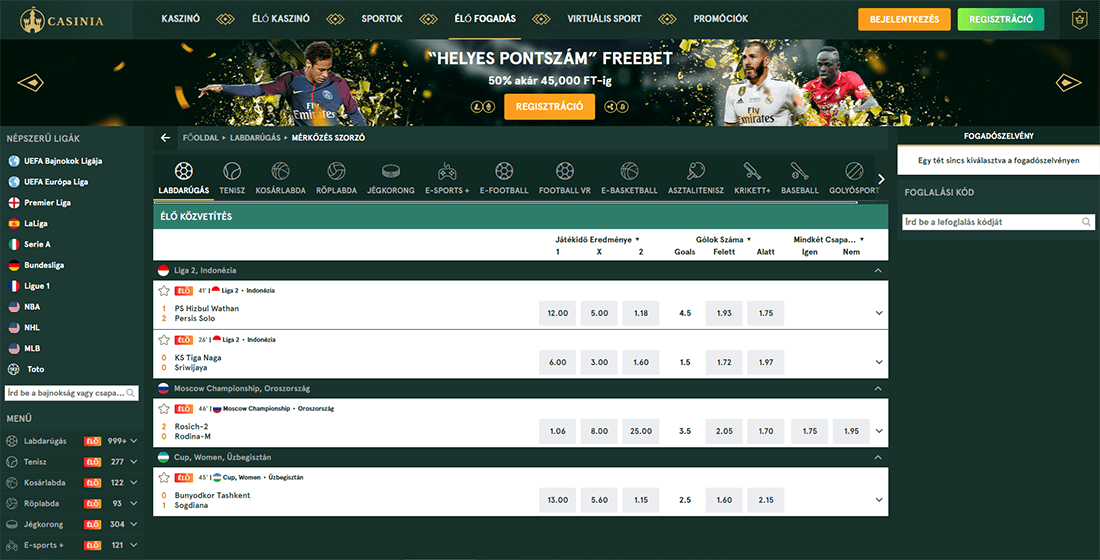The width and height of the screenshot is (1100, 560).
Task: Choose the Jégkorong sport icon
Action: (391, 171)
